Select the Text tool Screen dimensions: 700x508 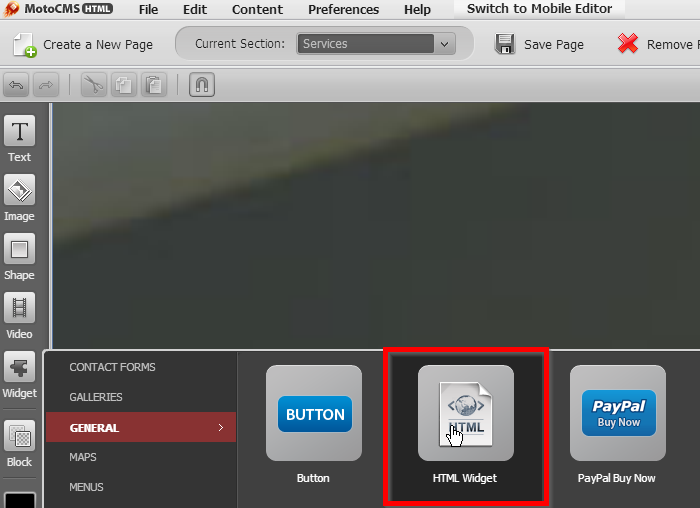(20, 131)
